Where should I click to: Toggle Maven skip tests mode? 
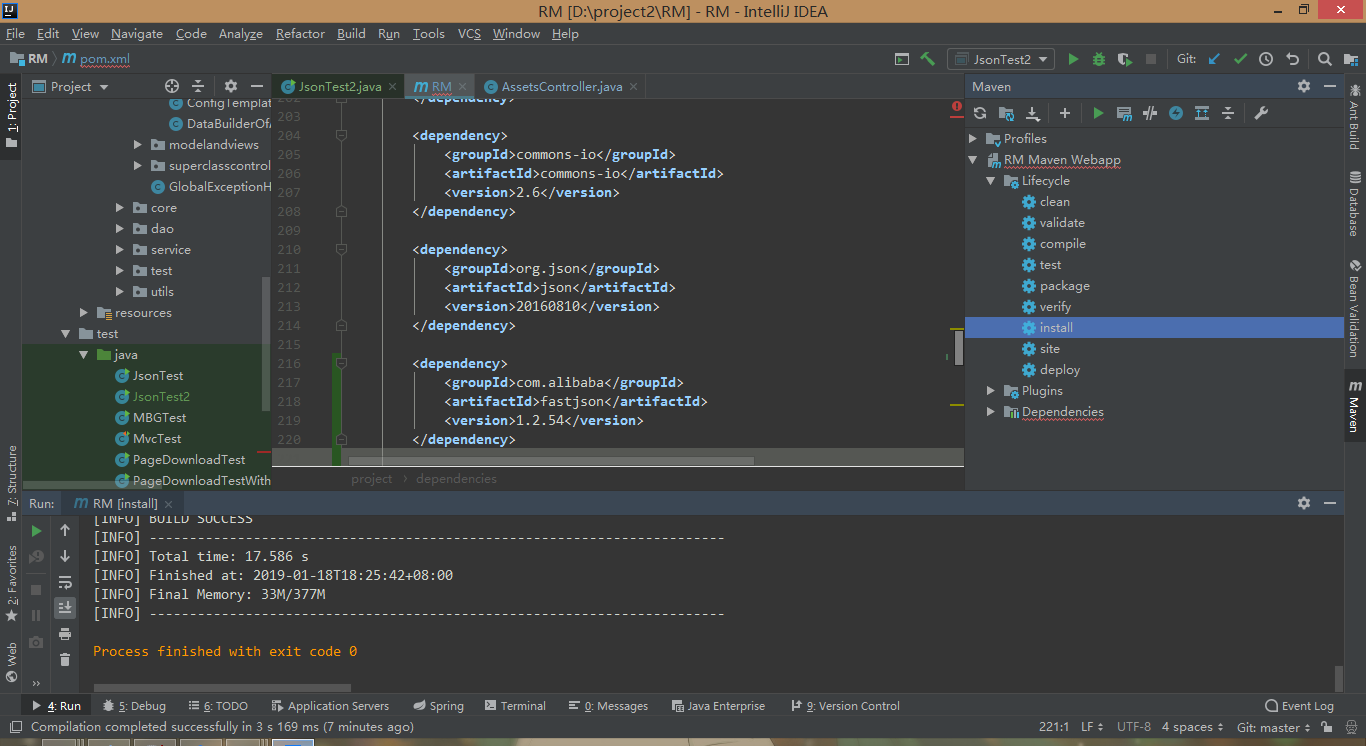pos(1176,113)
